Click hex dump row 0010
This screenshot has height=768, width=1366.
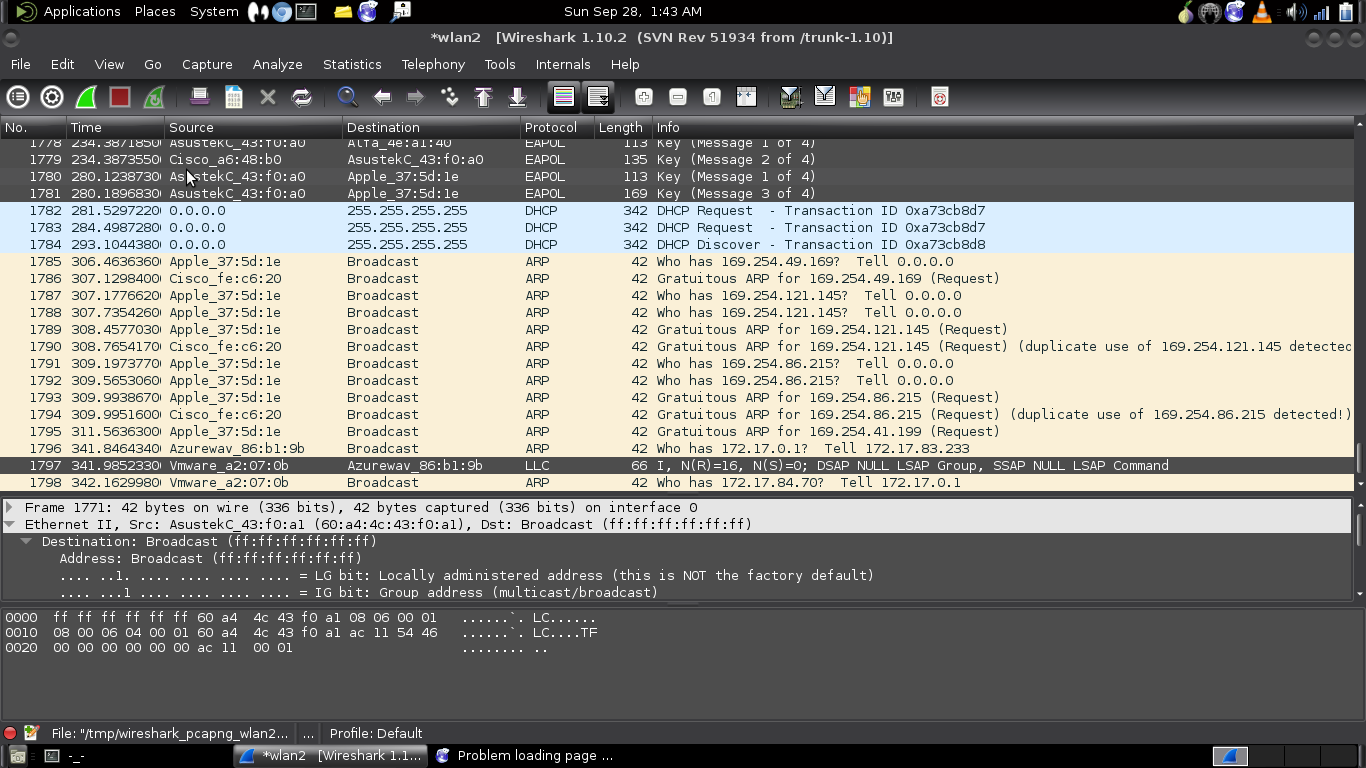[301, 632]
